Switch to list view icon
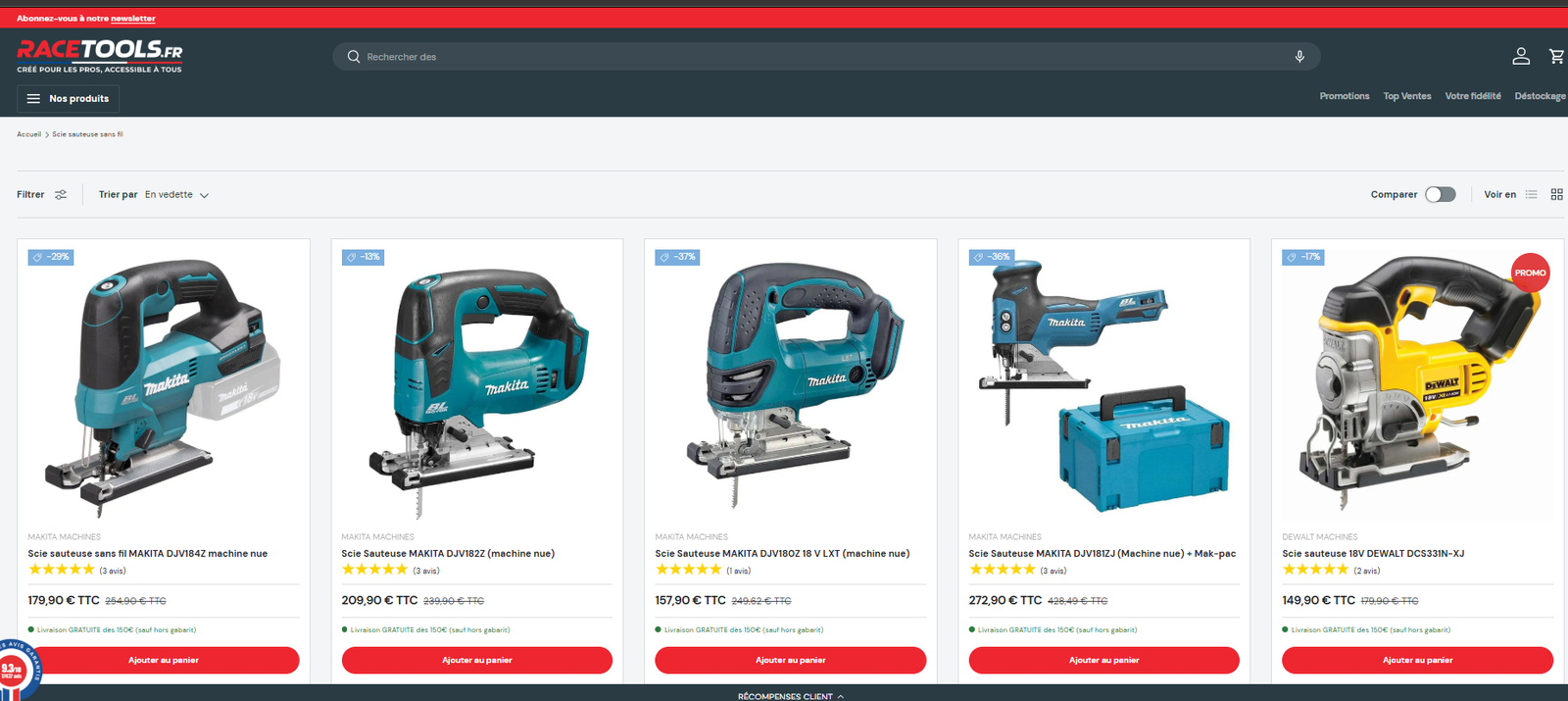The height and width of the screenshot is (701, 1568). tap(1531, 195)
